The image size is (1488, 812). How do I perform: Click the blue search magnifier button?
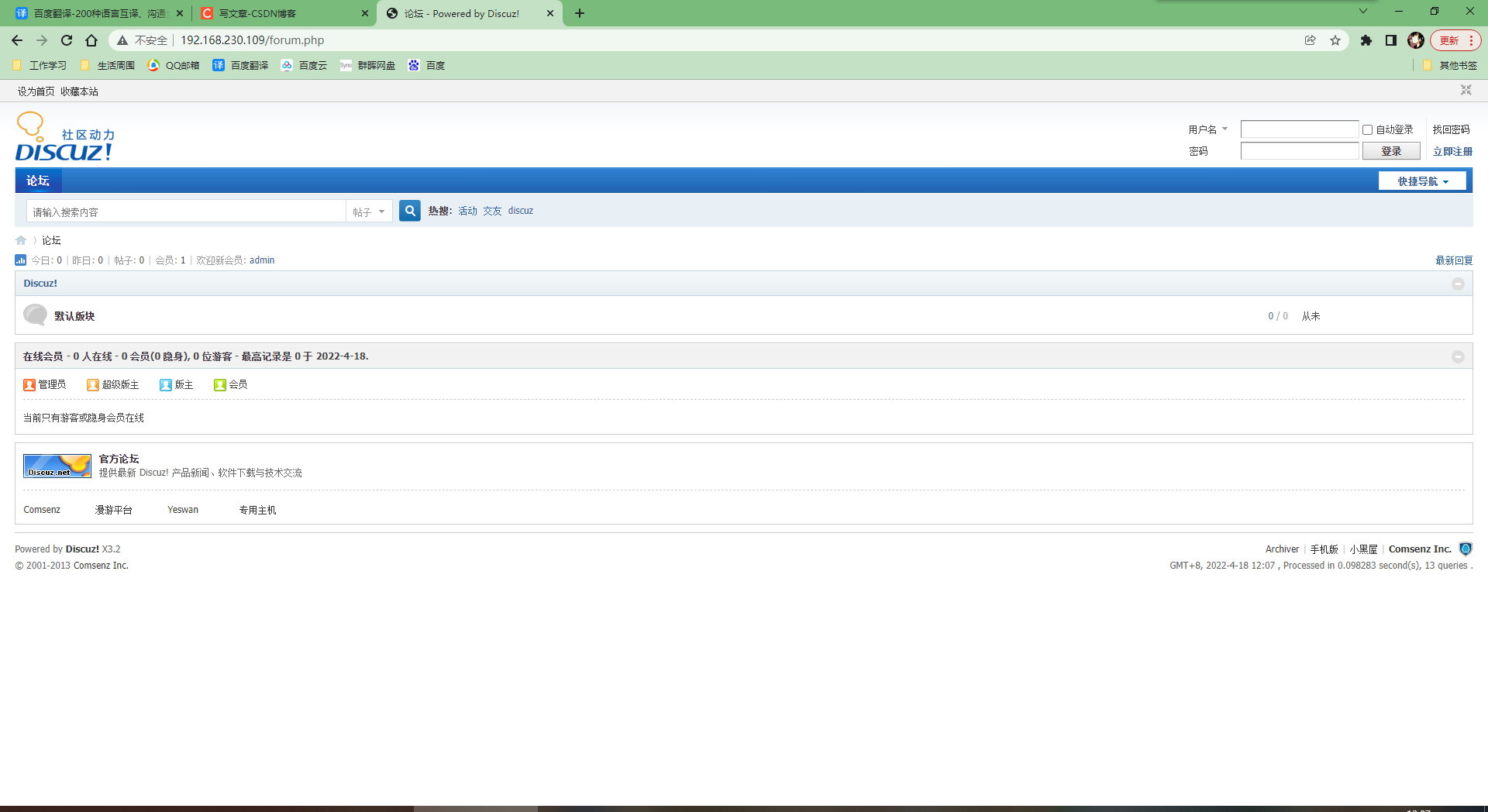point(410,211)
